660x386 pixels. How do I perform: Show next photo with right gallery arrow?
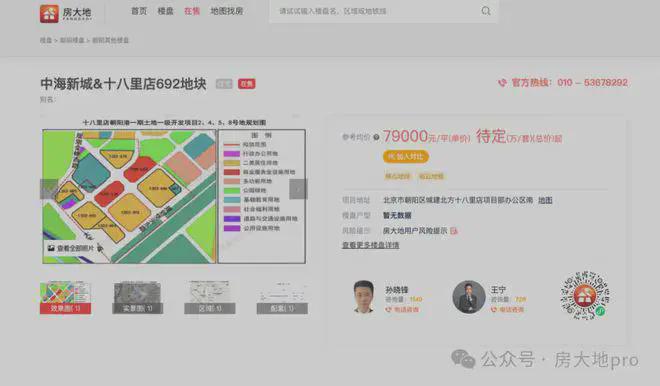point(298,189)
